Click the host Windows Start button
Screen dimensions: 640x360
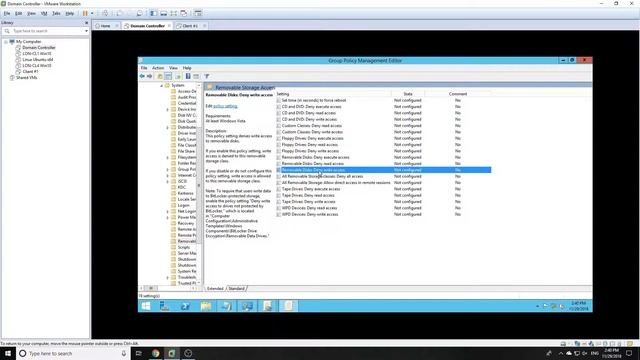[x=8, y=353]
